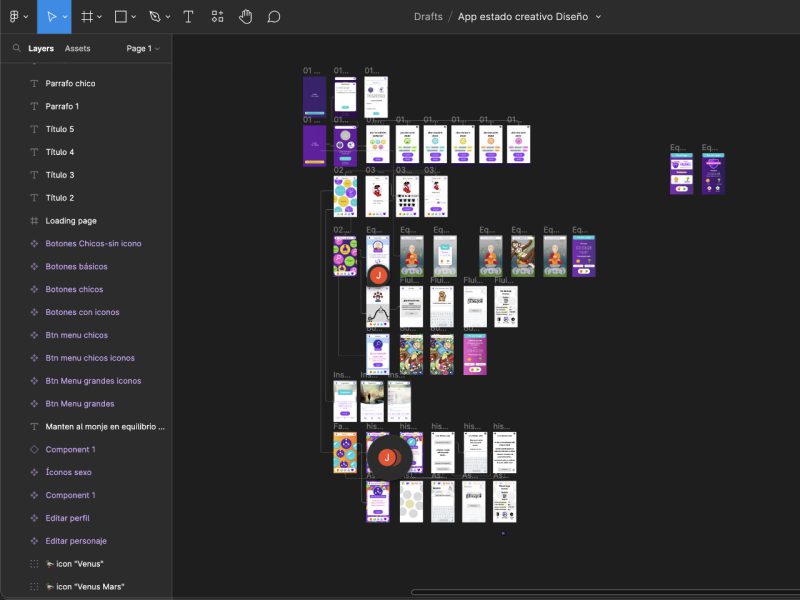The height and width of the screenshot is (600, 800).
Task: Switch to the Assets tab
Action: coord(77,47)
